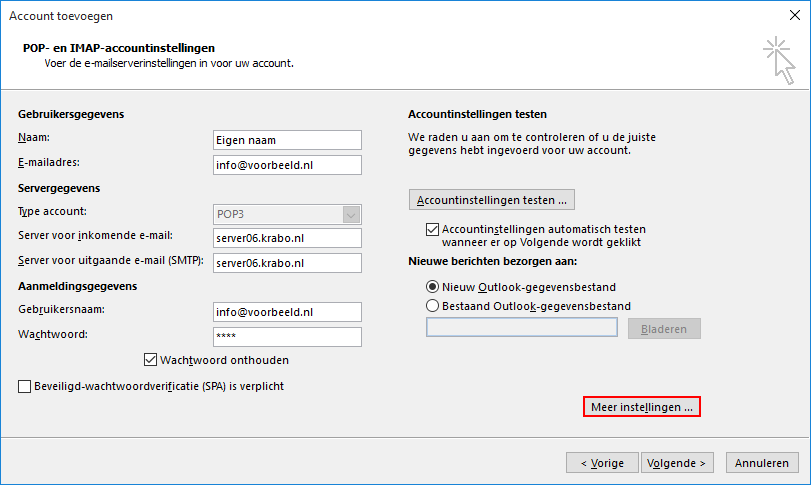811x485 pixels.
Task: Click the Accountinstellingen testen button
Action: [491, 200]
